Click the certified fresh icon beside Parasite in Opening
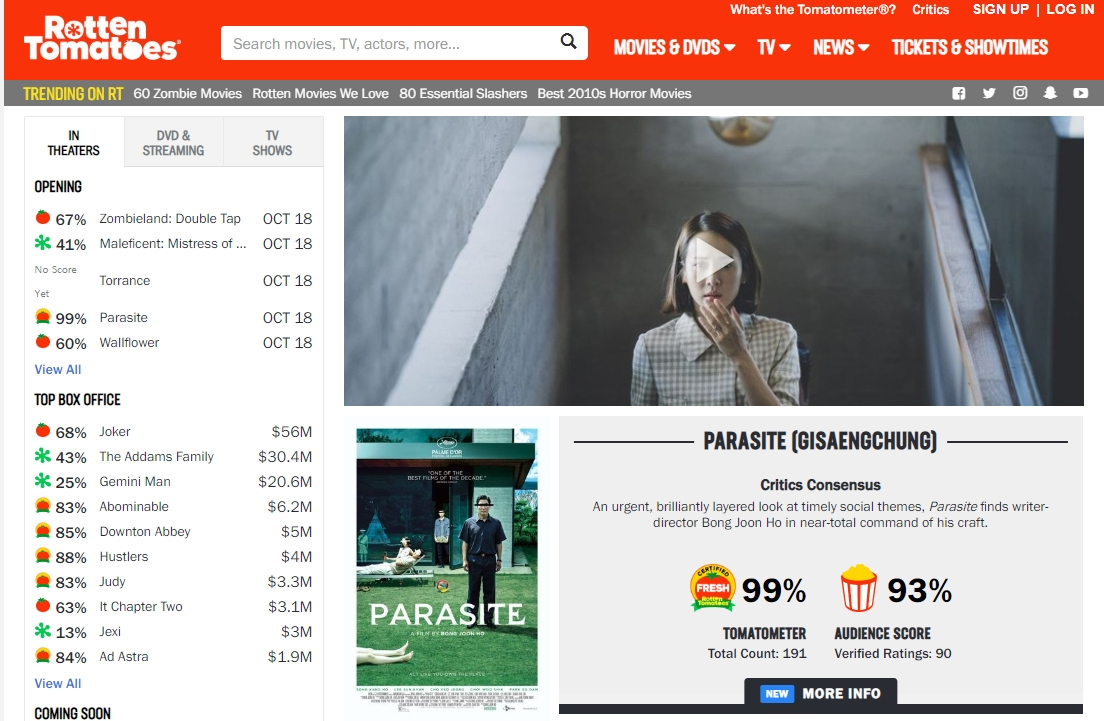This screenshot has width=1104, height=721. click(x=43, y=316)
